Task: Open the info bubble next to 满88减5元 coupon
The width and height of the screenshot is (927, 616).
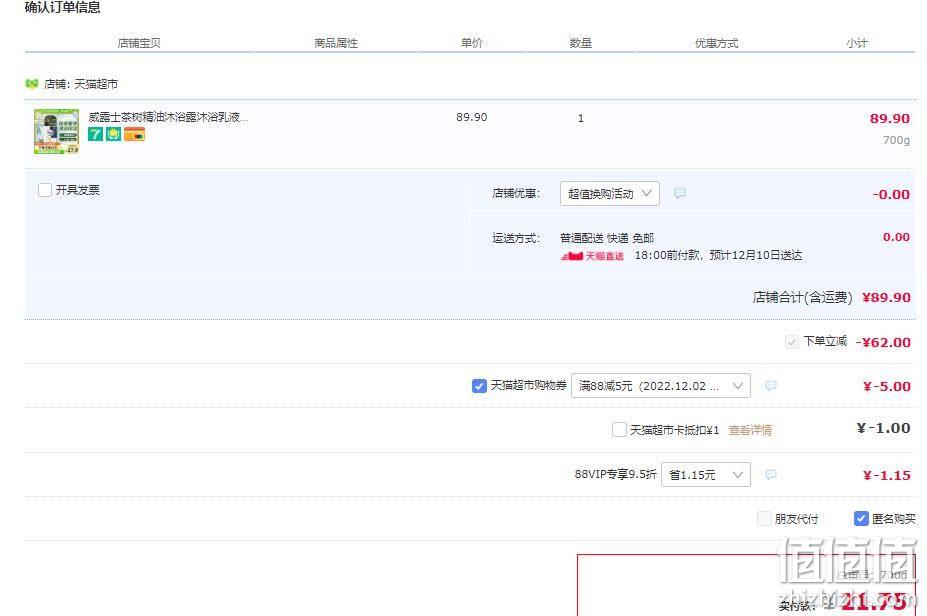Action: coord(770,385)
